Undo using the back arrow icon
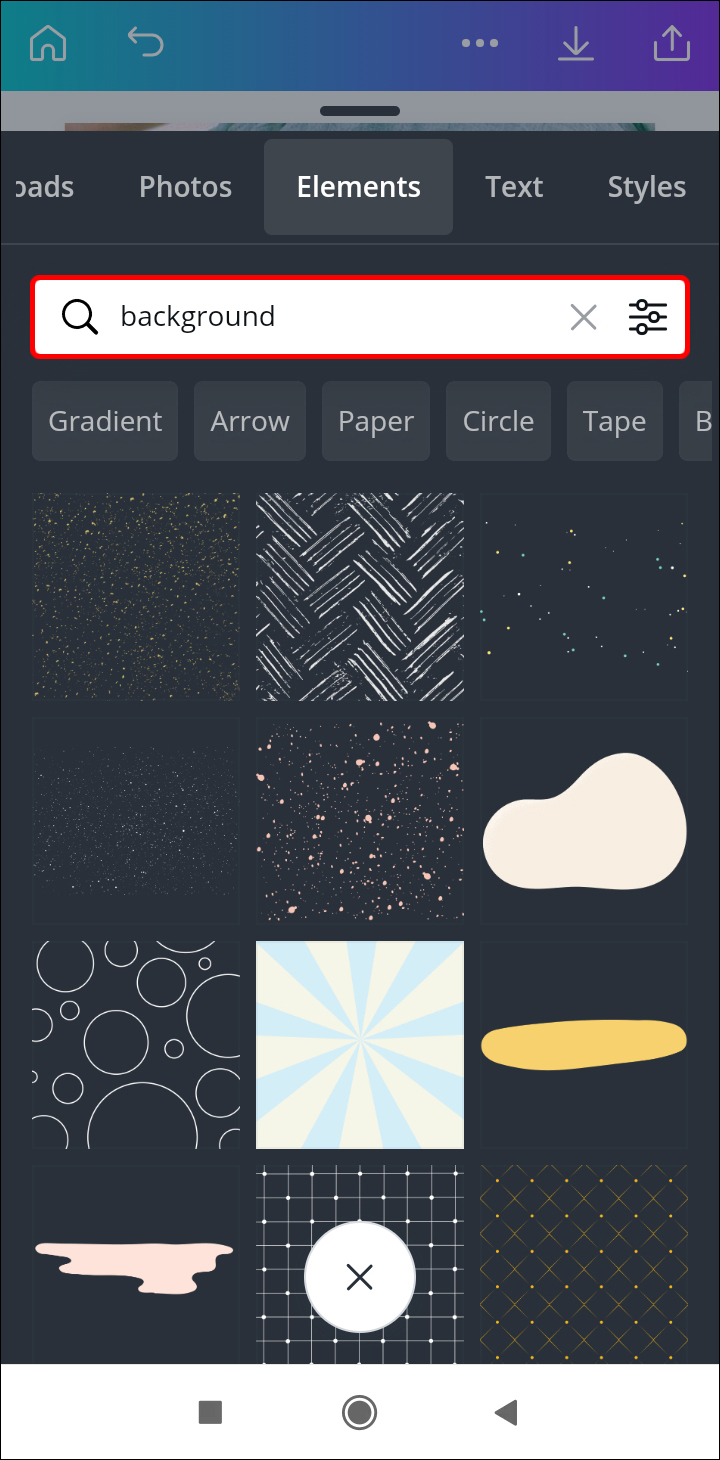The image size is (720, 1460). (x=145, y=41)
